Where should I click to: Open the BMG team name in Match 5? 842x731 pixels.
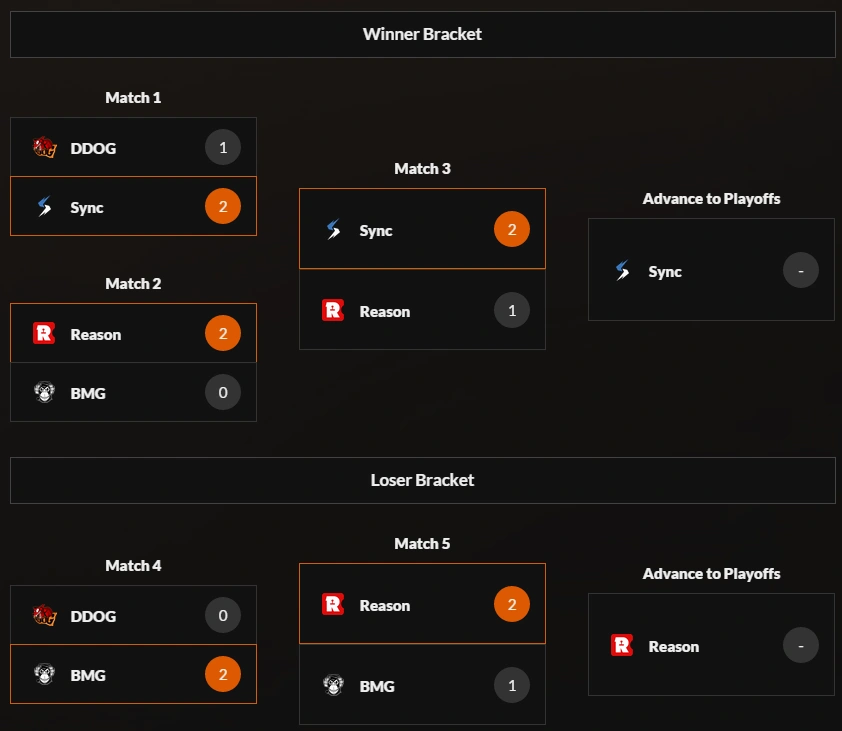tap(377, 686)
